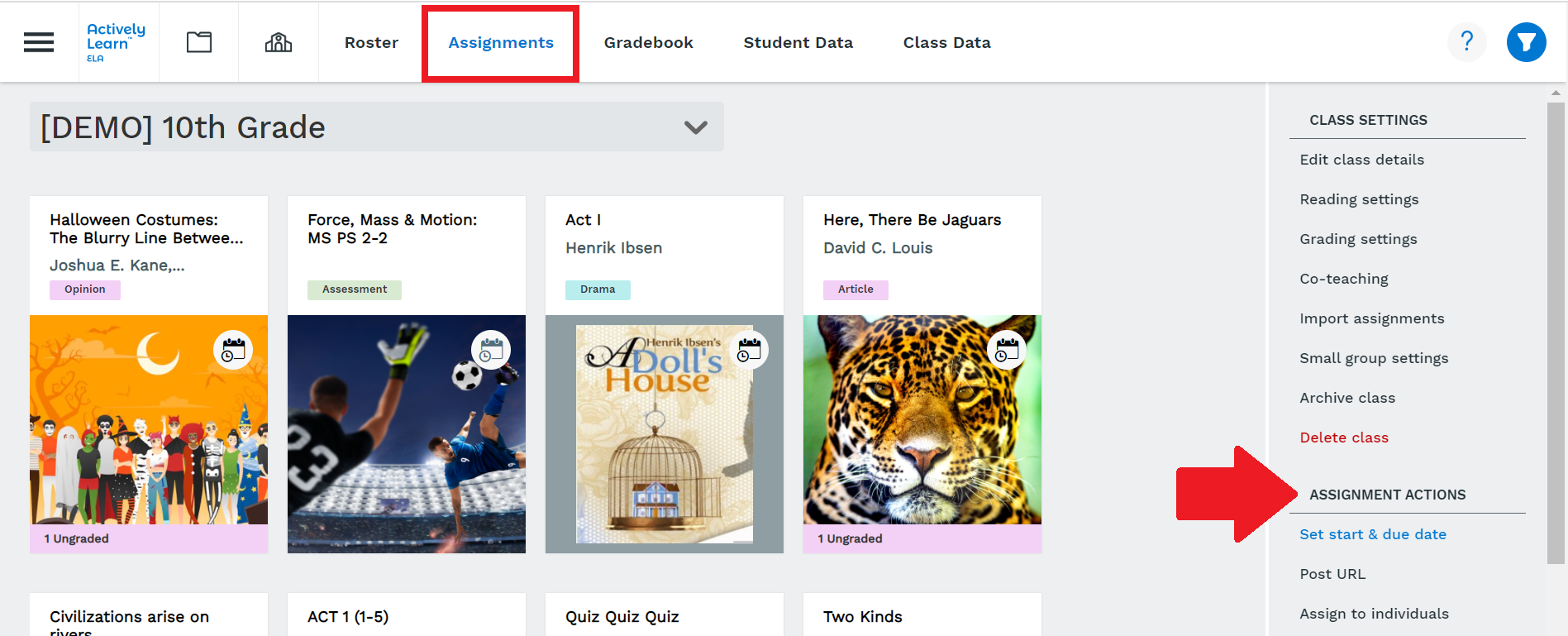Switch to the Gradebook tab
This screenshot has width=1568, height=636.
[x=648, y=43]
